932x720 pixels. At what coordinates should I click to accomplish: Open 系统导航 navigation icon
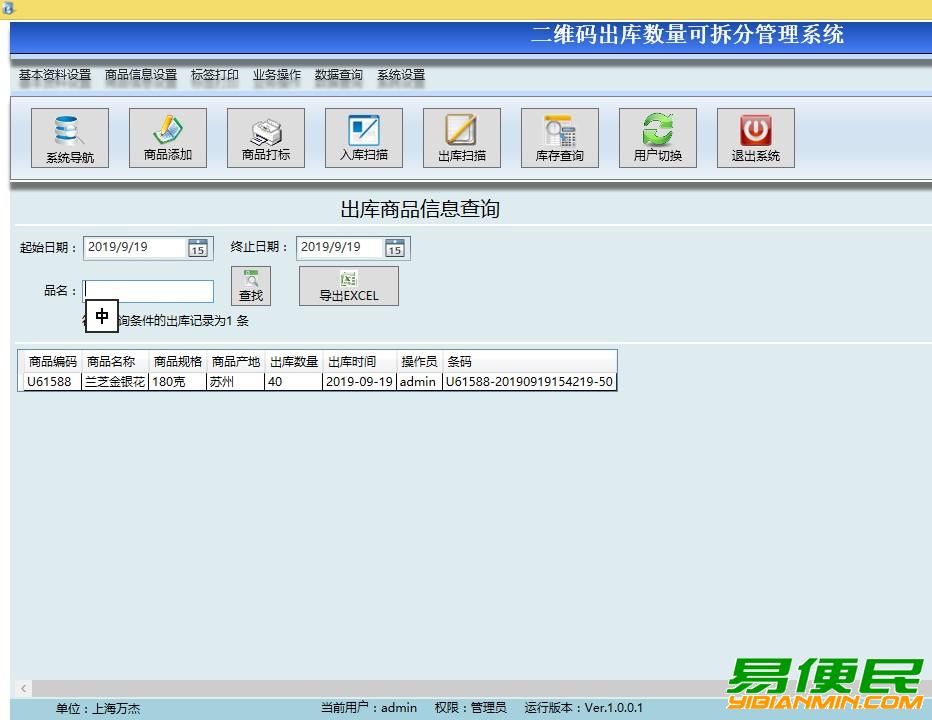click(69, 137)
